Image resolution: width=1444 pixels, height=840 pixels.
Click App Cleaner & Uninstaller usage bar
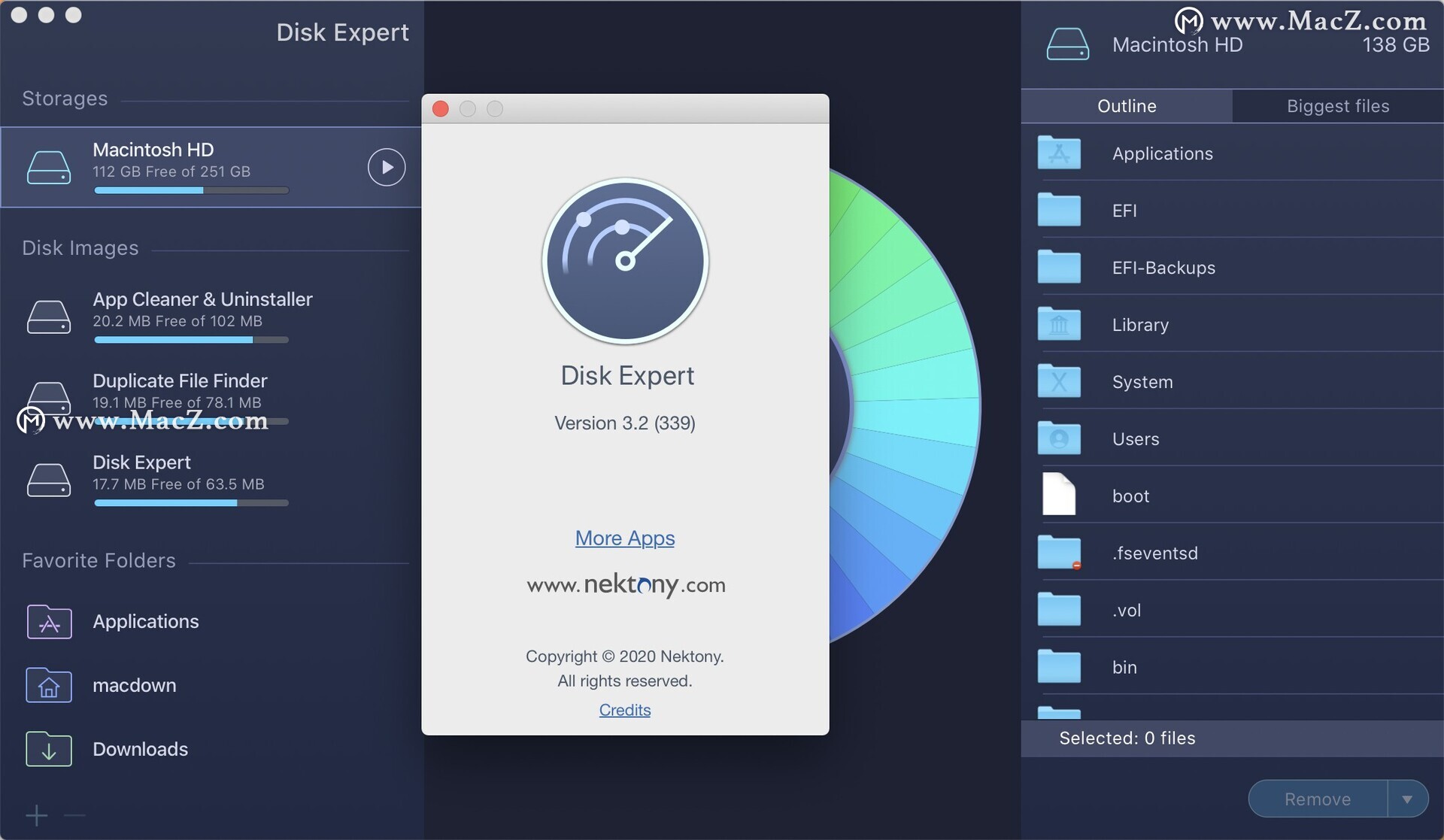pyautogui.click(x=191, y=341)
